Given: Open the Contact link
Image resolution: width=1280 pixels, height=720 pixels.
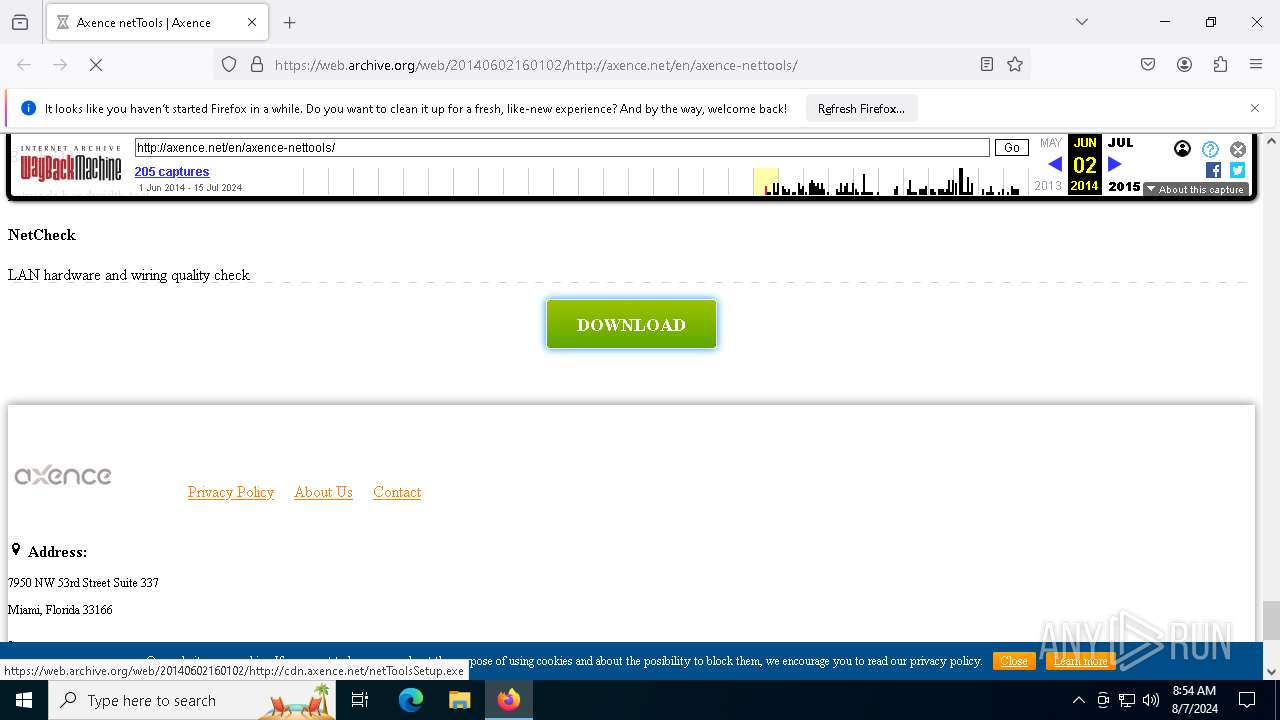Looking at the screenshot, I should pos(397,492).
